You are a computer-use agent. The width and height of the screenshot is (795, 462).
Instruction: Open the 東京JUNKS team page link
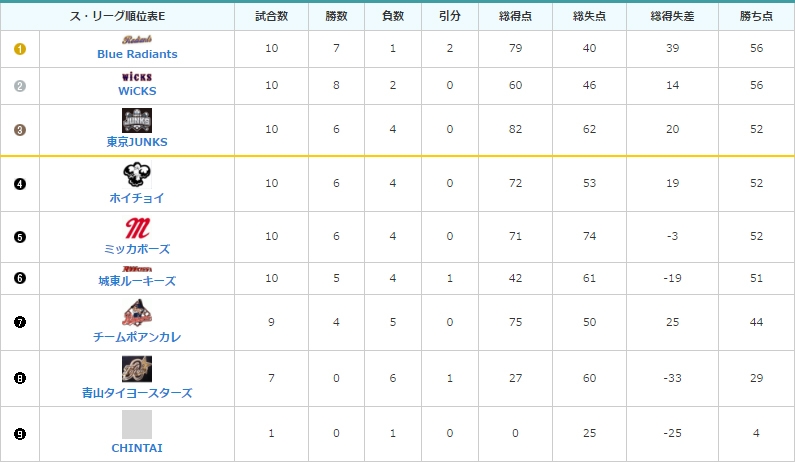coord(137,142)
